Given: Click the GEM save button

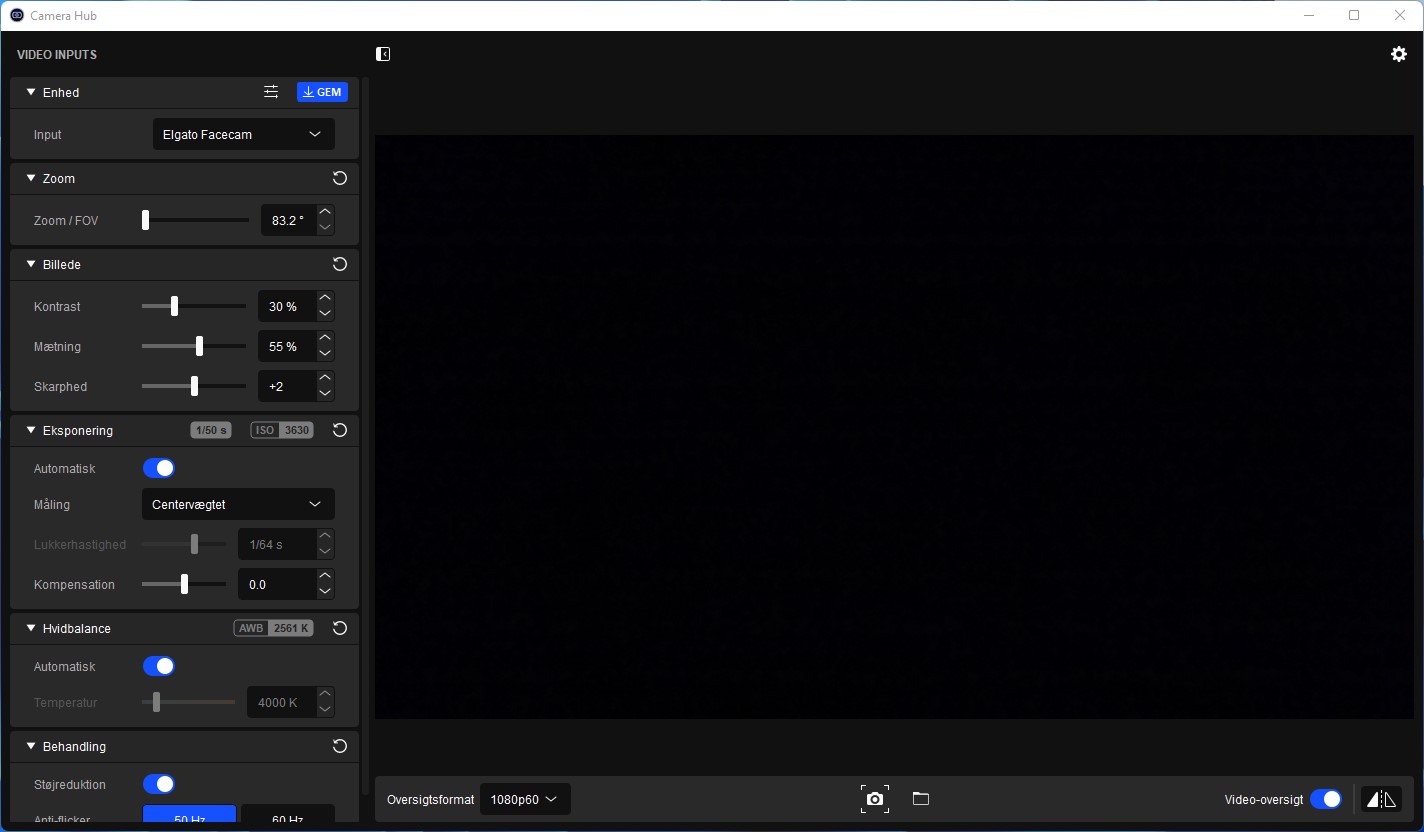Looking at the screenshot, I should (x=322, y=92).
